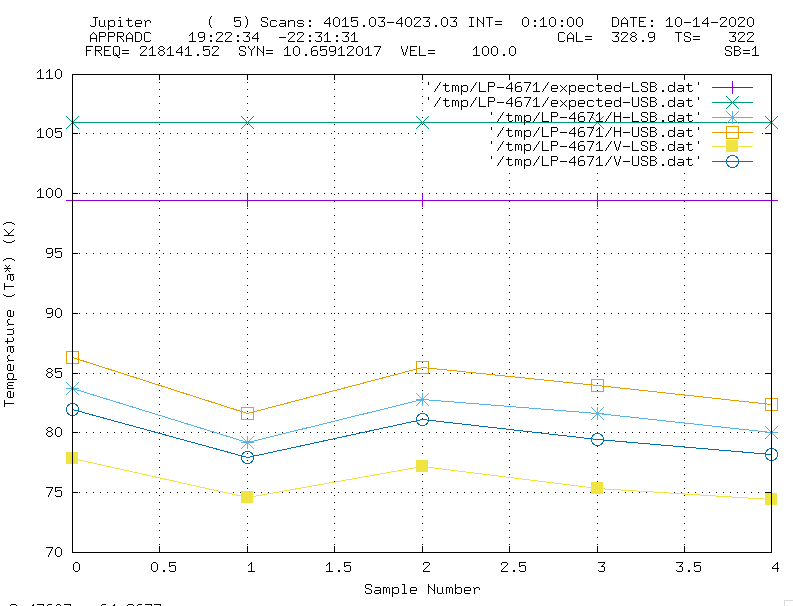Click the V-USB blue circle at sample 1
The height and width of the screenshot is (606, 793).
[x=247, y=457]
